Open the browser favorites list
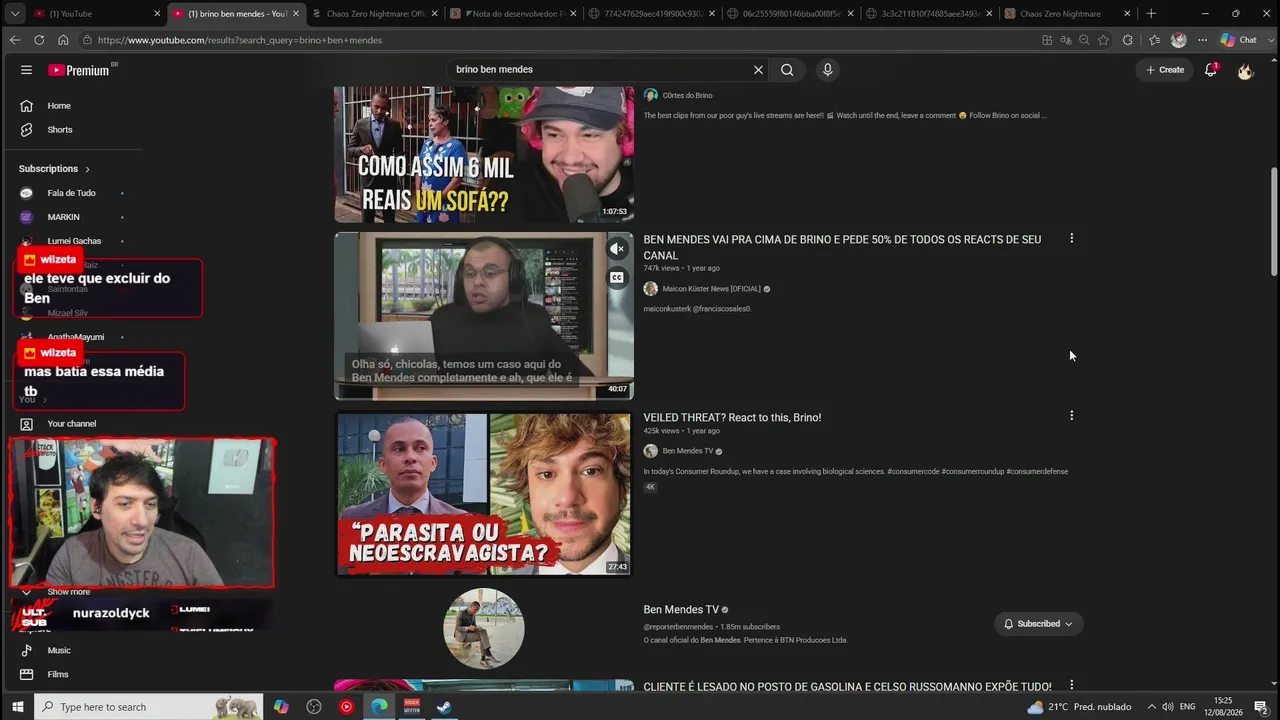This screenshot has width=1280, height=720. coord(1154,40)
